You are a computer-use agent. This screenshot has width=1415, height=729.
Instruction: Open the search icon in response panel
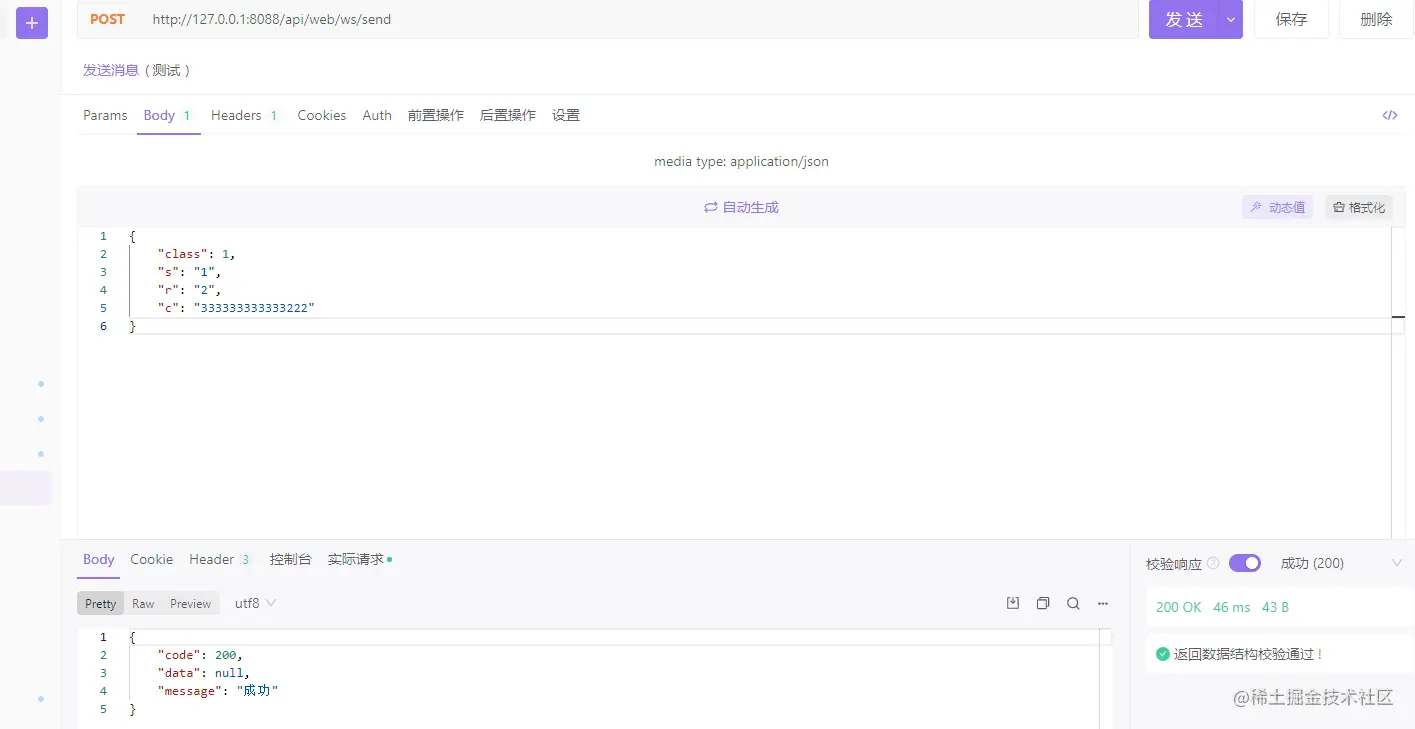1073,603
